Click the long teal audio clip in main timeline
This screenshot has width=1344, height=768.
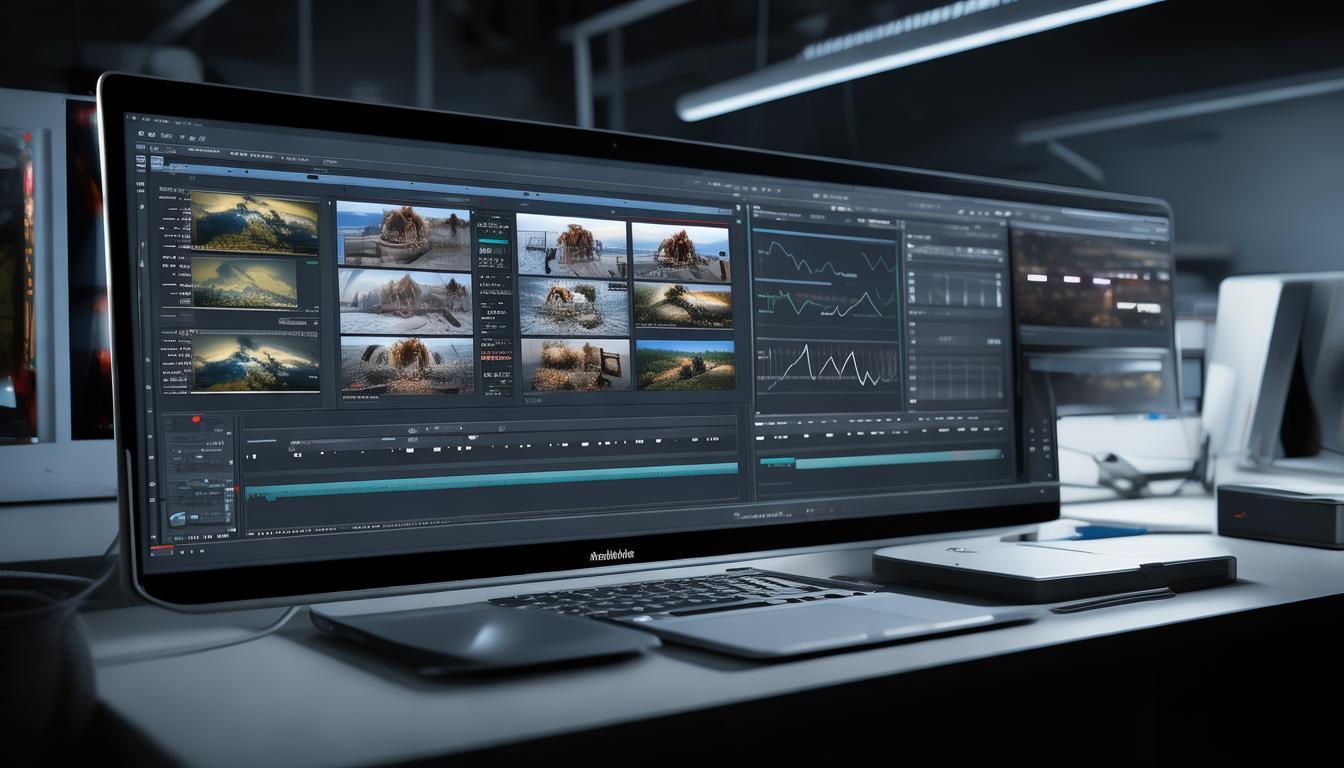pyautogui.click(x=490, y=468)
